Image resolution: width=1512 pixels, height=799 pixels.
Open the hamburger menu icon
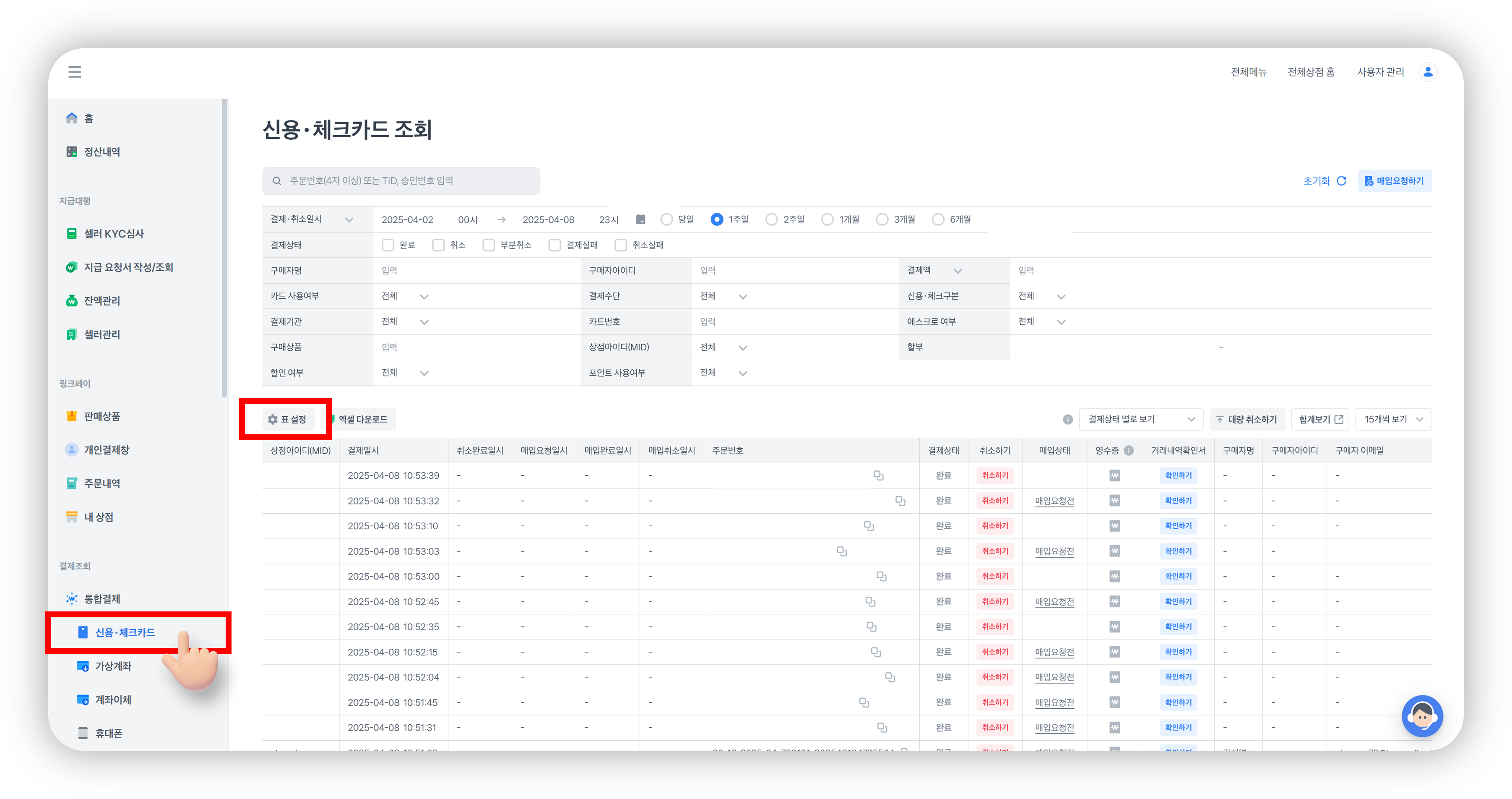click(75, 72)
